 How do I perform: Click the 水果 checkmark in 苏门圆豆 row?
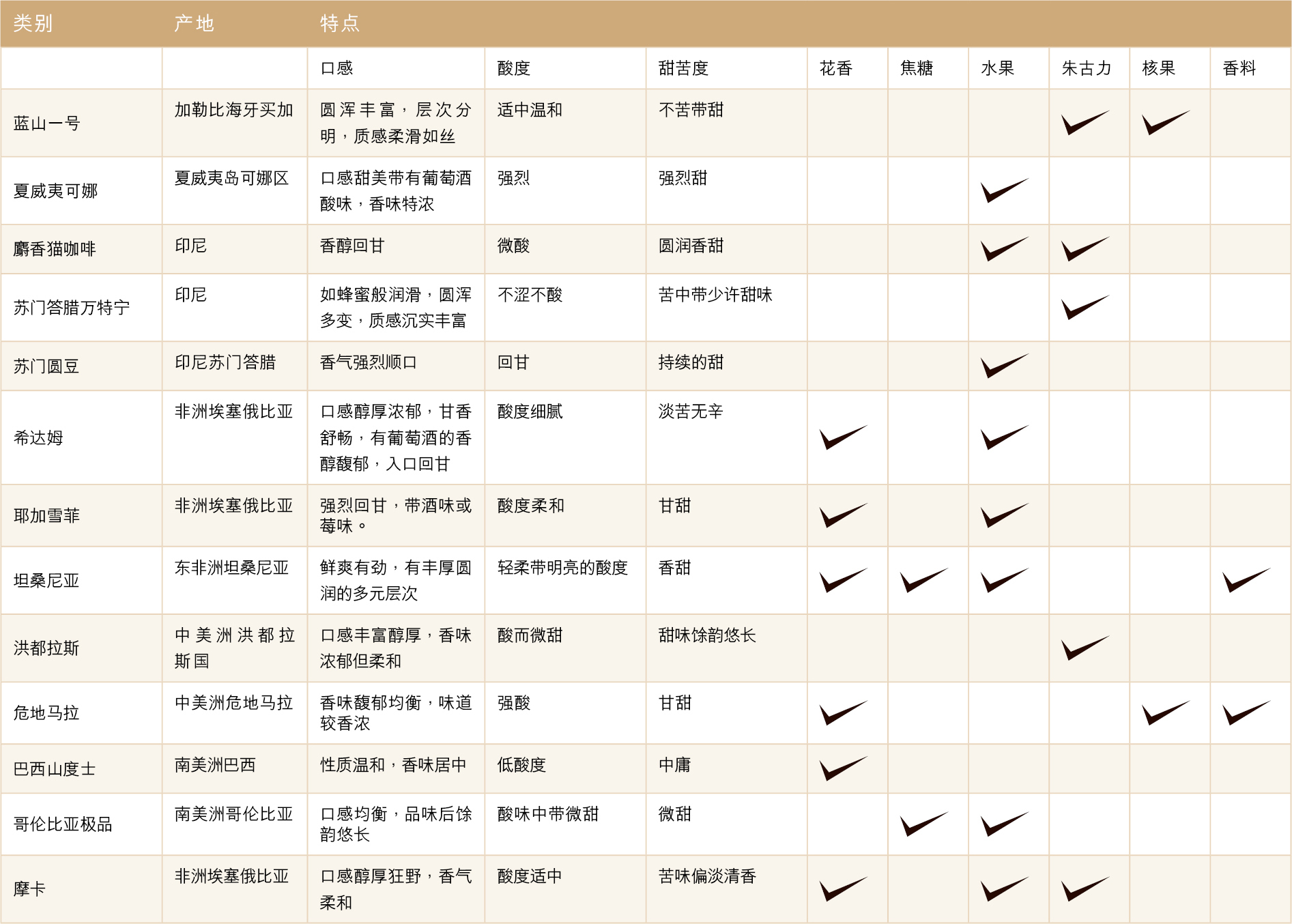click(1005, 366)
